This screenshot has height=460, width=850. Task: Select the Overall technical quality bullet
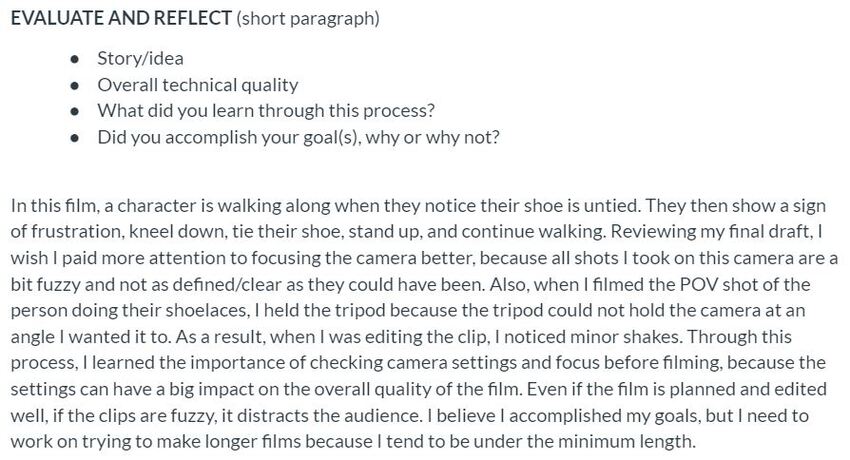(197, 85)
